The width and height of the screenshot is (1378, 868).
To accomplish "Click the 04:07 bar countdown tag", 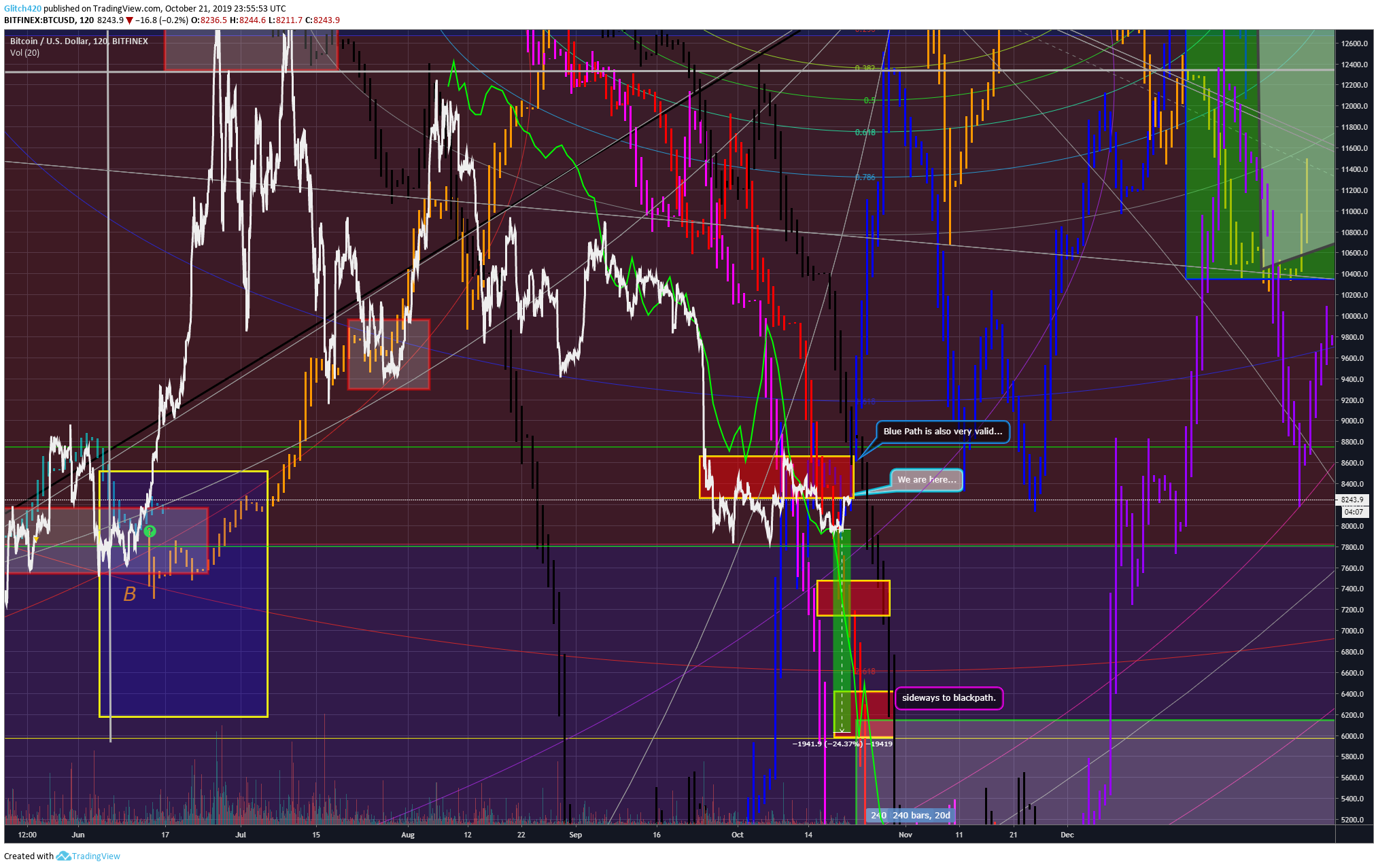I will tap(1354, 512).
